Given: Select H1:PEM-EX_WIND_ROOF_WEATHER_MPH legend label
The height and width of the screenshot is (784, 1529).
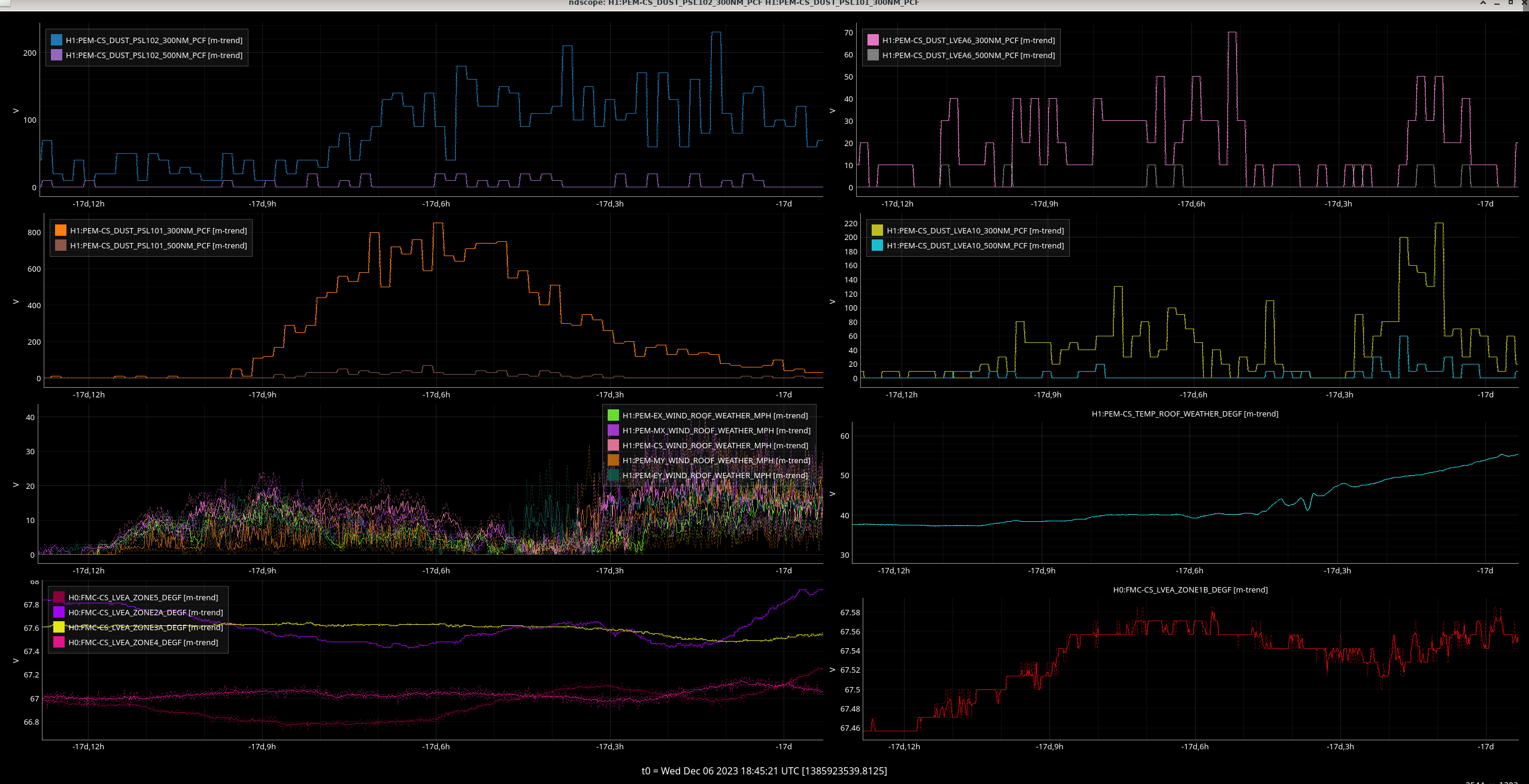Looking at the screenshot, I should pos(715,415).
